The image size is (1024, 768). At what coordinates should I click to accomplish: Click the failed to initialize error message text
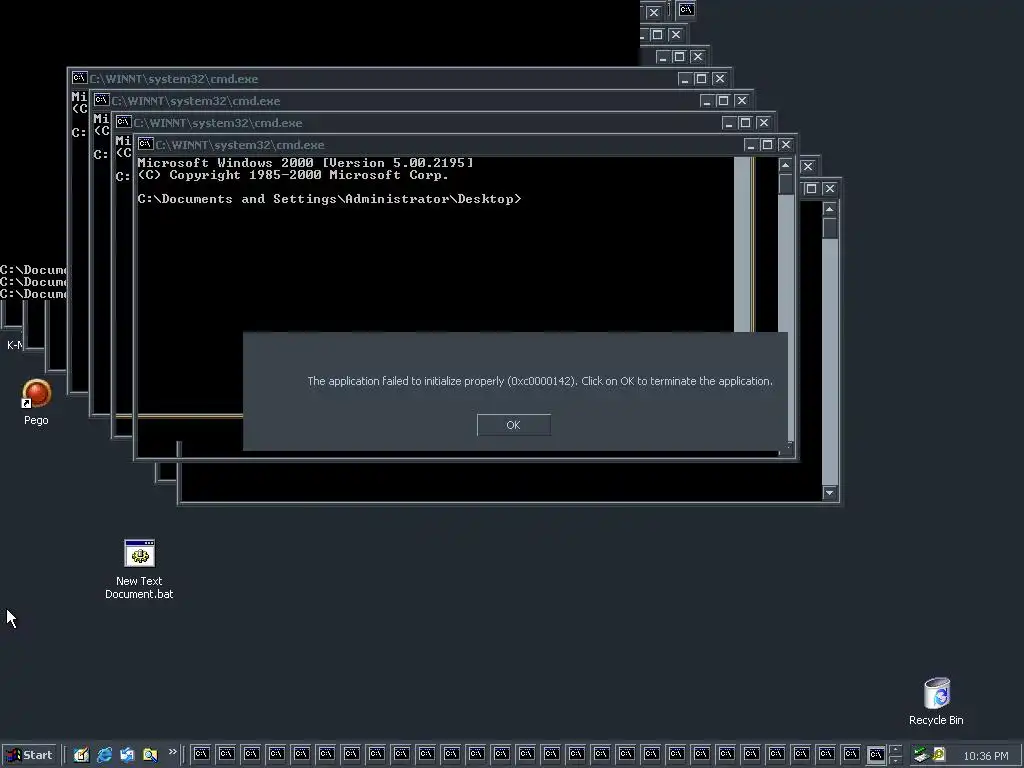pyautogui.click(x=540, y=381)
